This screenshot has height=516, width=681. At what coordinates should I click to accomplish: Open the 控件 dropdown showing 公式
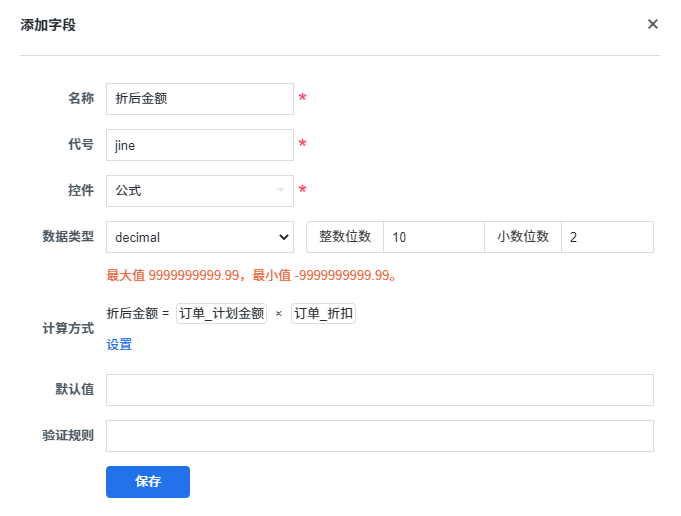[200, 191]
